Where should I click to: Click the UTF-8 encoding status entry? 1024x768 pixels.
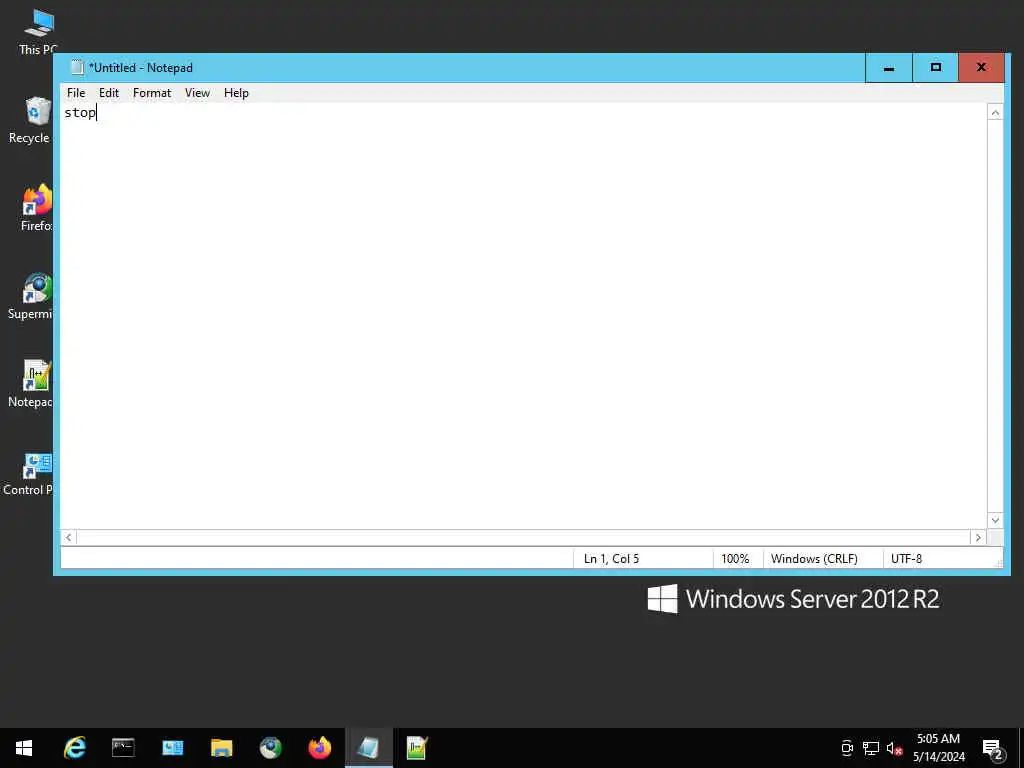(x=906, y=559)
